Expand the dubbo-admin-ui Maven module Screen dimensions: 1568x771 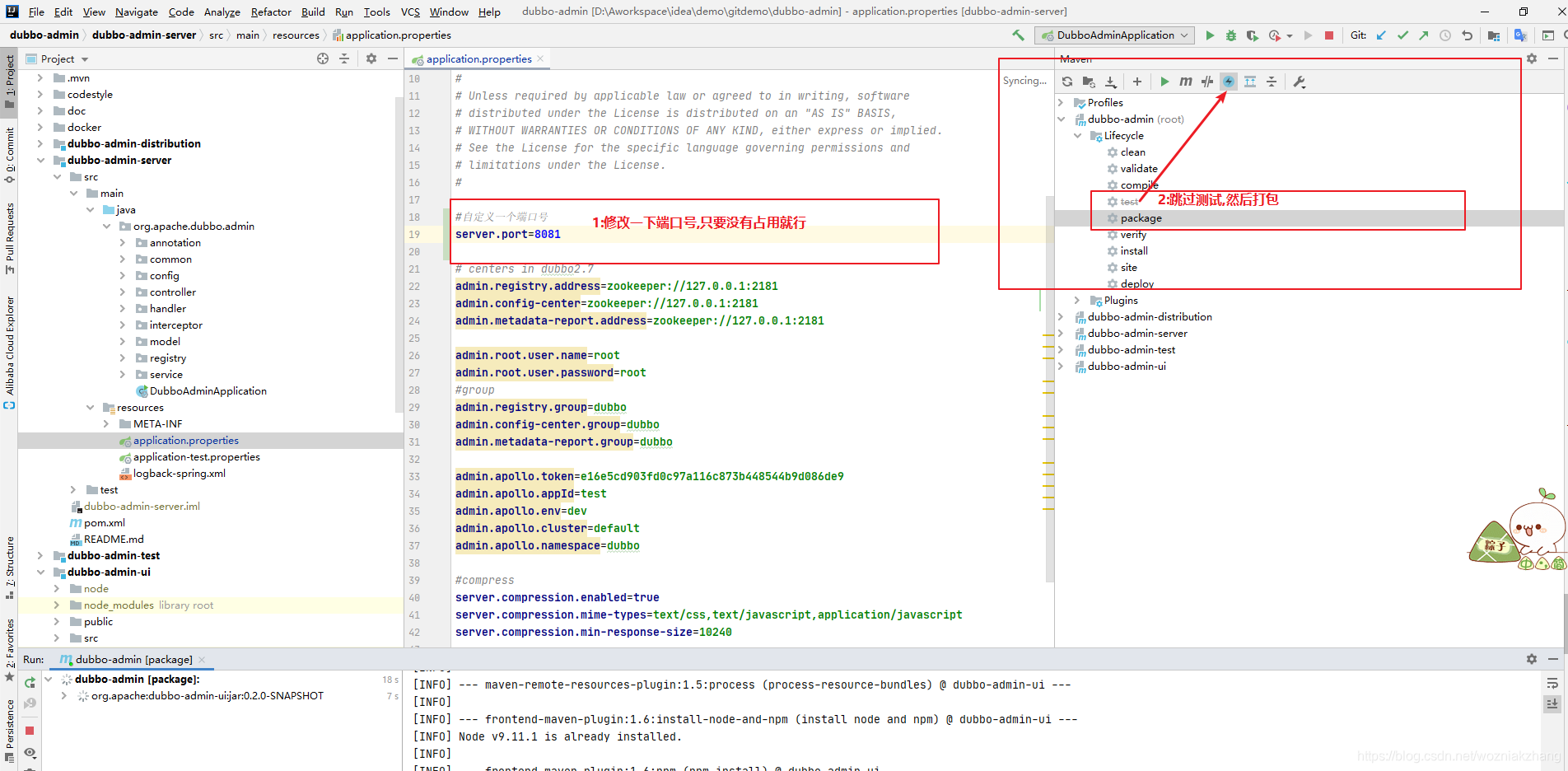pos(1061,366)
